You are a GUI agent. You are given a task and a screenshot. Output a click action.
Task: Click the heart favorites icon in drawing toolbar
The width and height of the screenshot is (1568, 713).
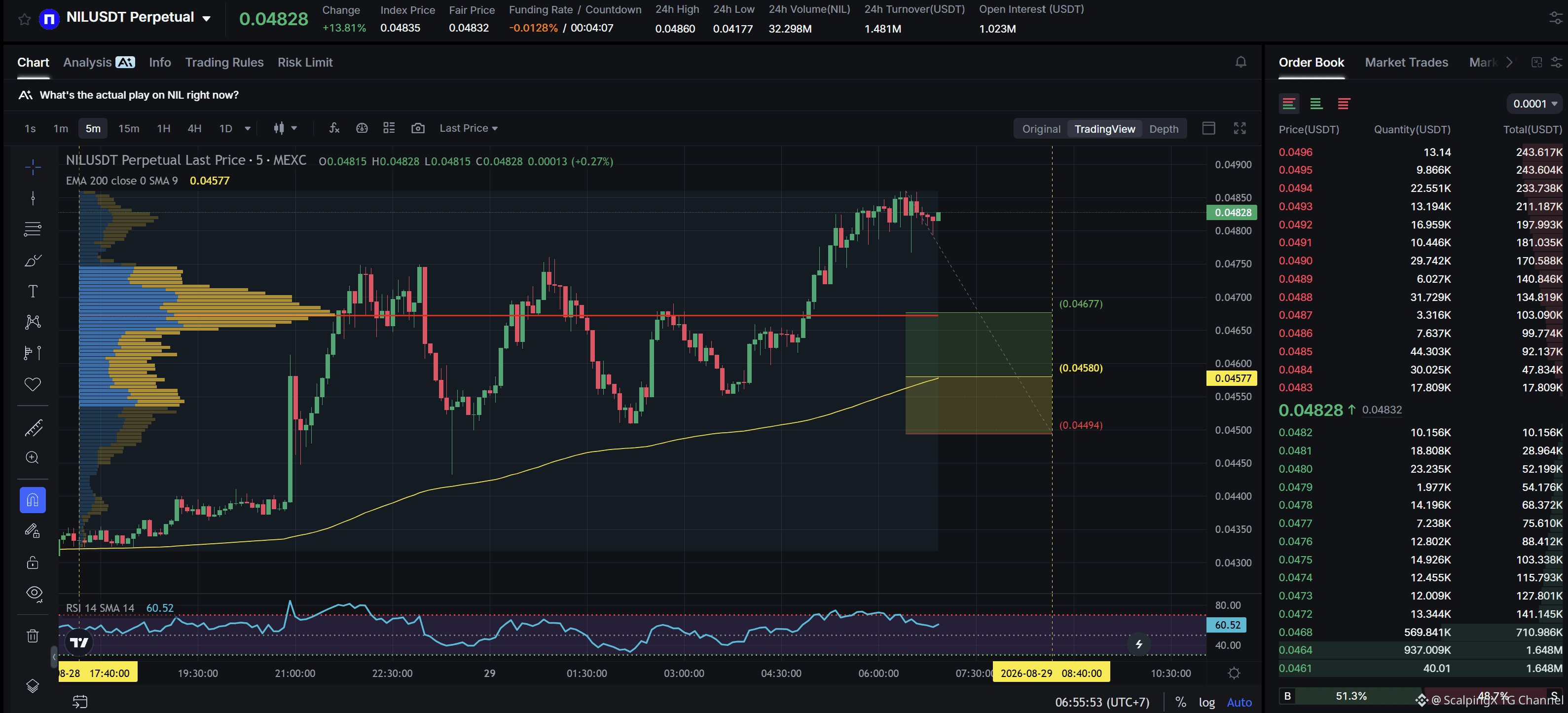point(33,384)
